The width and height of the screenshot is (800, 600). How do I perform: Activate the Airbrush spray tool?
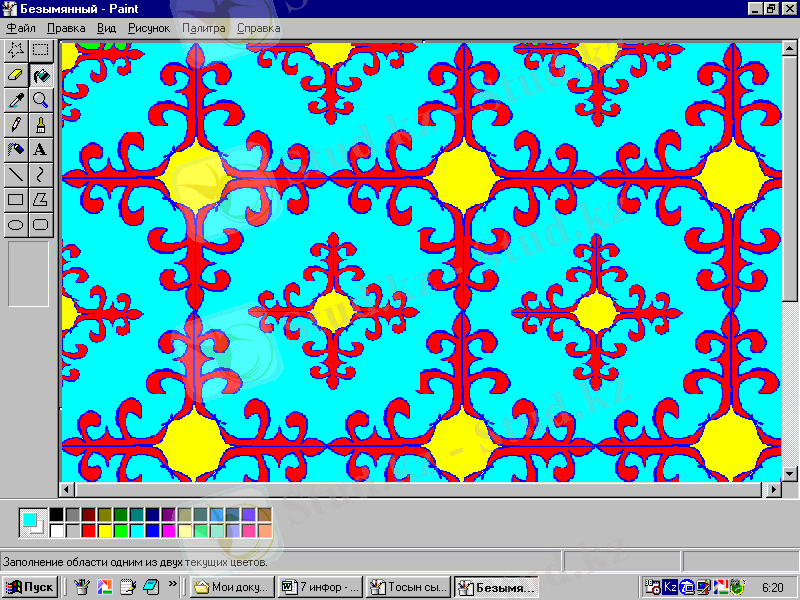(15, 149)
